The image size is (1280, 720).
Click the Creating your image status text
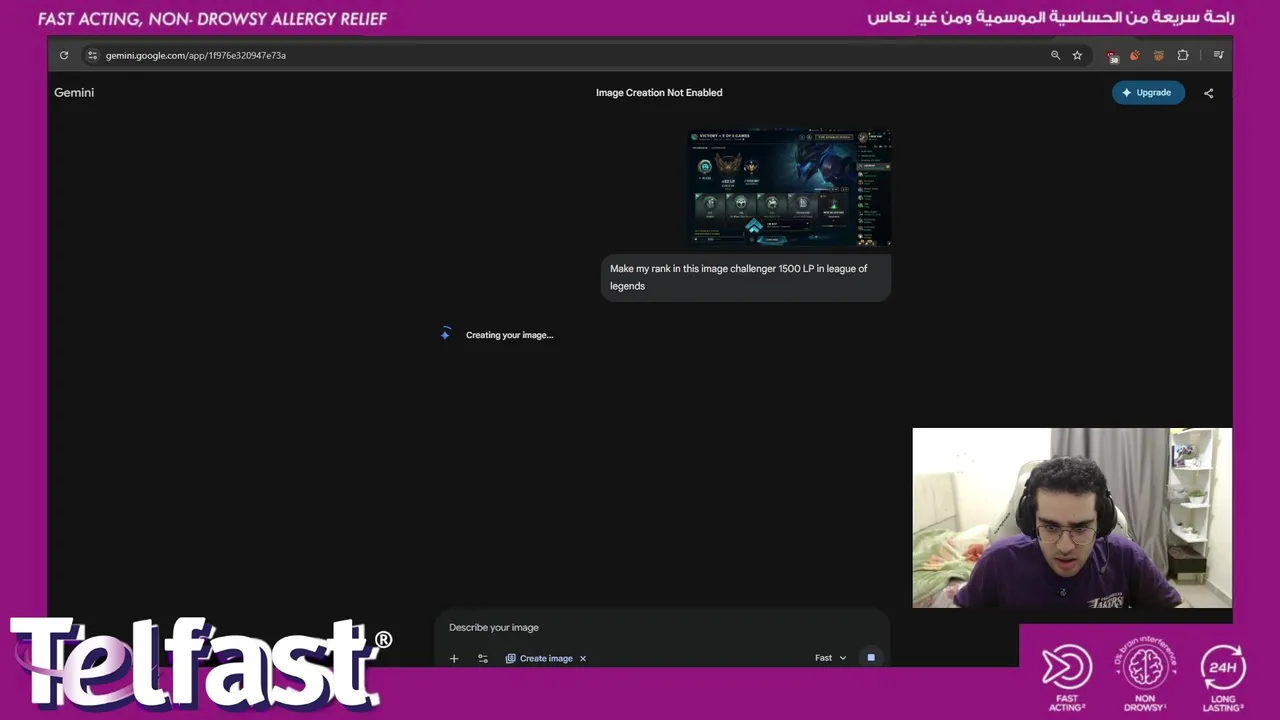pyautogui.click(x=509, y=335)
